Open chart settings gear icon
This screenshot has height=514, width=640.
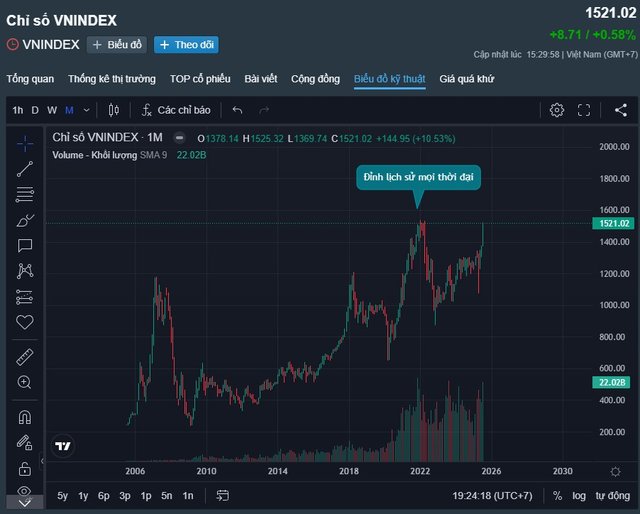point(557,110)
